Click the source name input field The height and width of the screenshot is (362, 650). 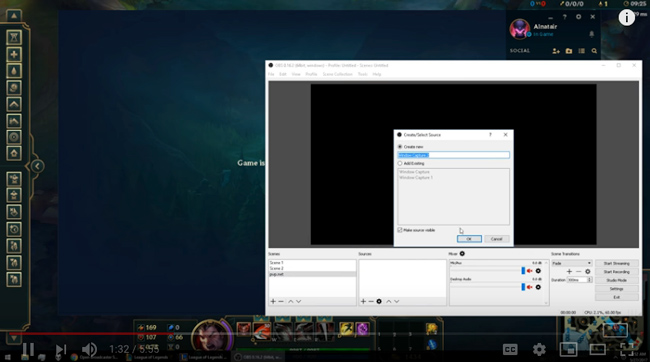454,155
